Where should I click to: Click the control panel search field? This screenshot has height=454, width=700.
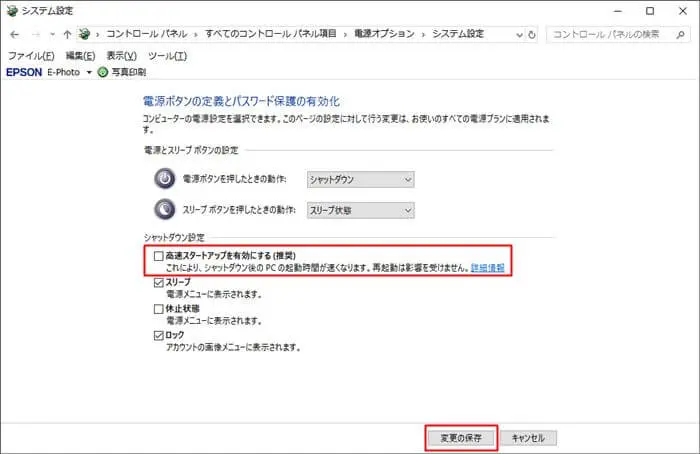click(x=607, y=34)
